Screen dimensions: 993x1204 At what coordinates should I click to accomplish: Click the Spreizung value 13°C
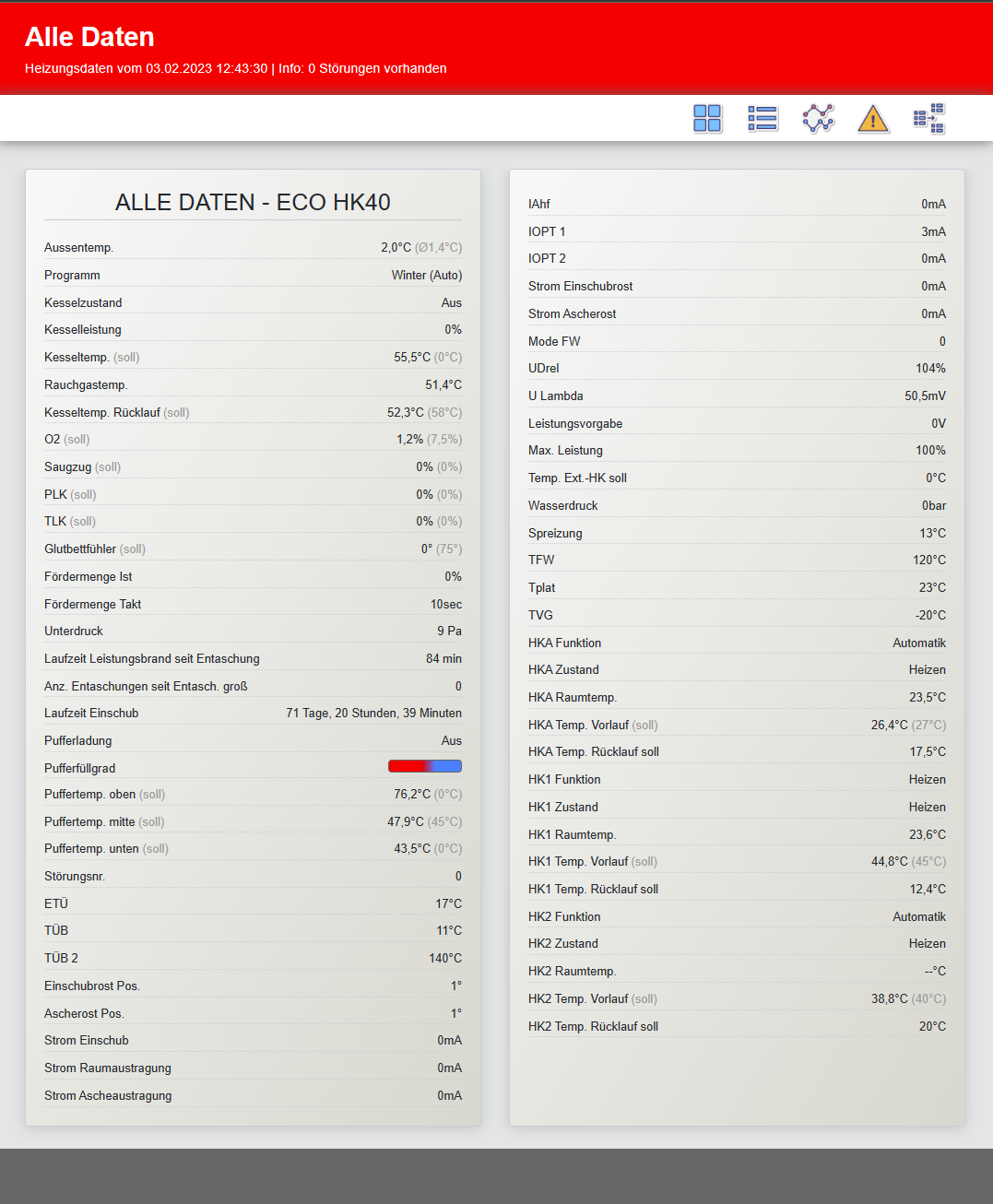(x=933, y=533)
